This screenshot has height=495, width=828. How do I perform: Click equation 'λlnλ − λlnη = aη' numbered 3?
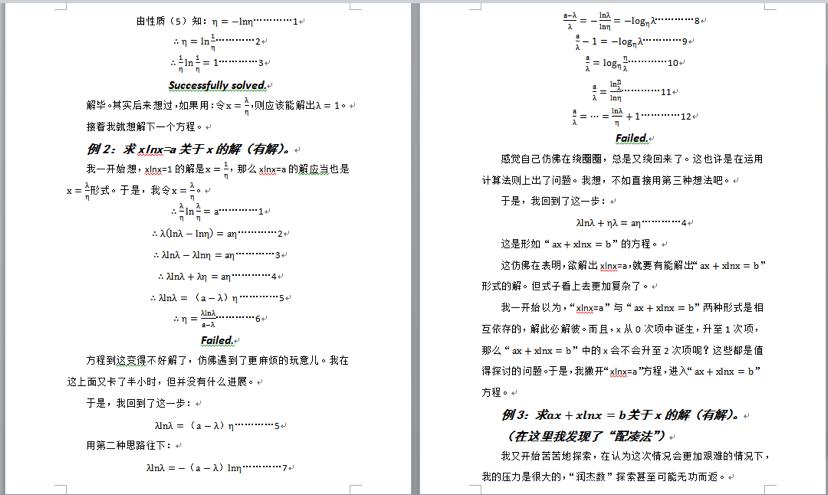217,255
